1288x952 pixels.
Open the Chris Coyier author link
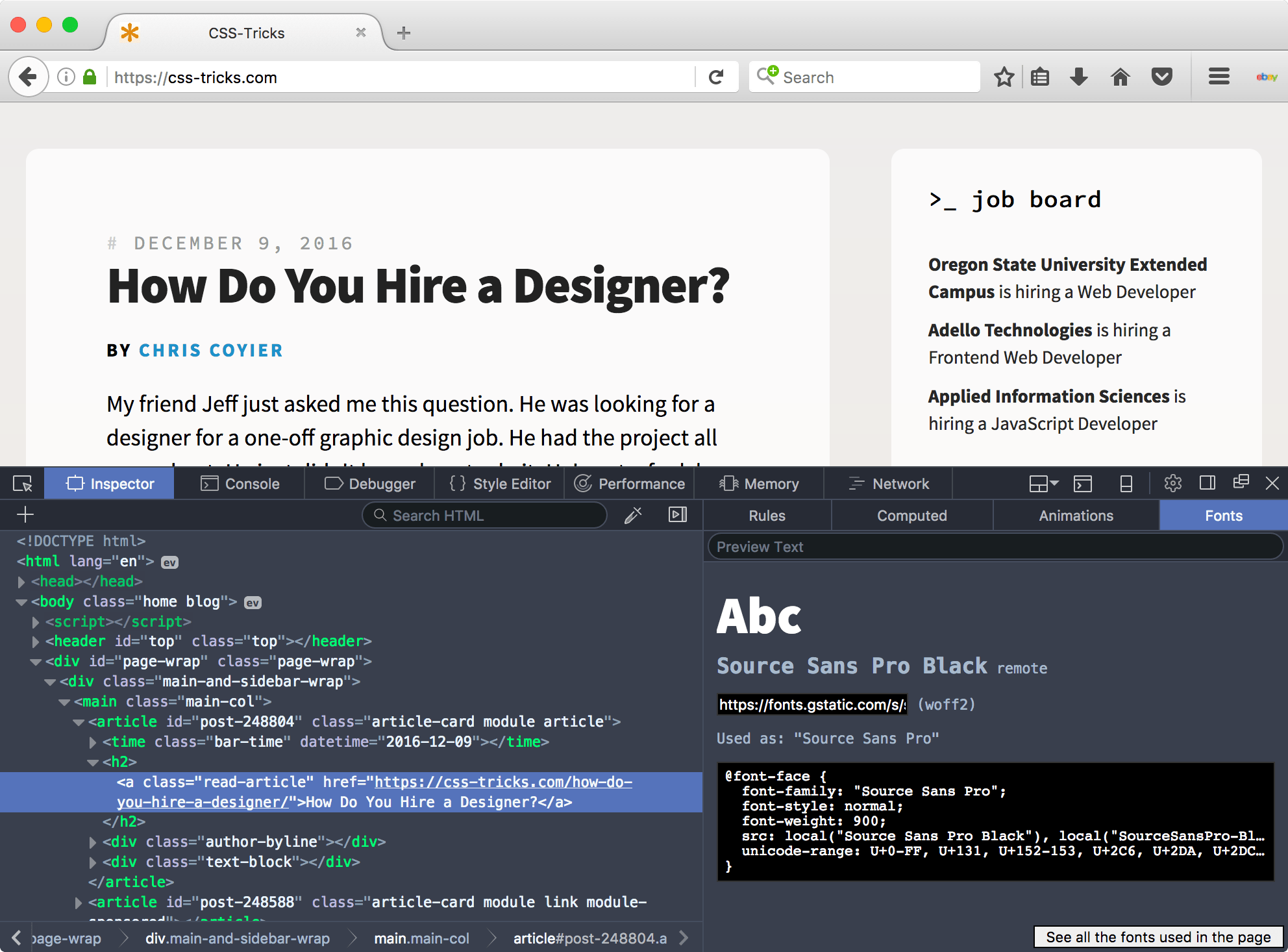click(211, 351)
